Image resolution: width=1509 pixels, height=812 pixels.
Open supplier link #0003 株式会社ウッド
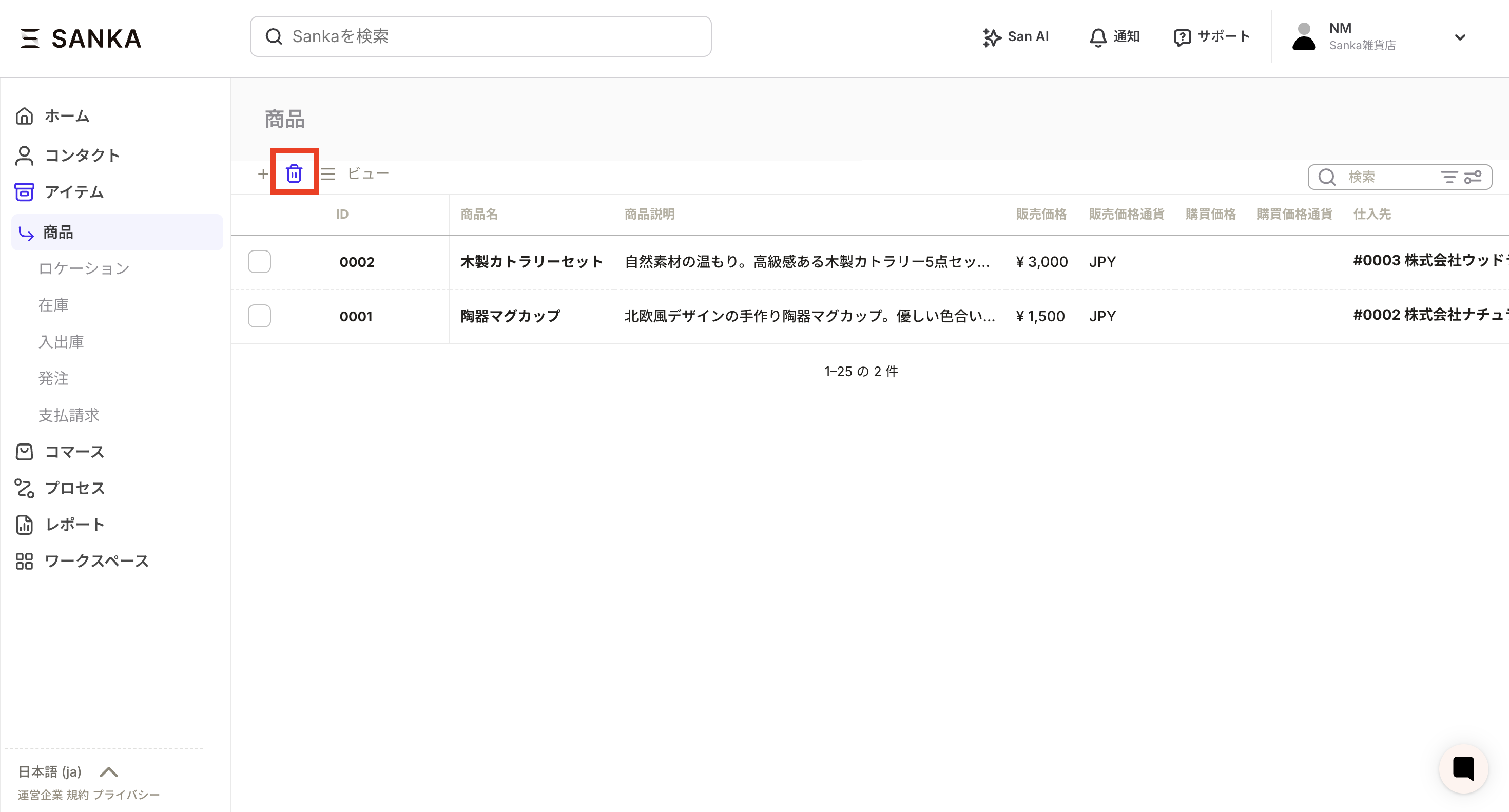1429,261
